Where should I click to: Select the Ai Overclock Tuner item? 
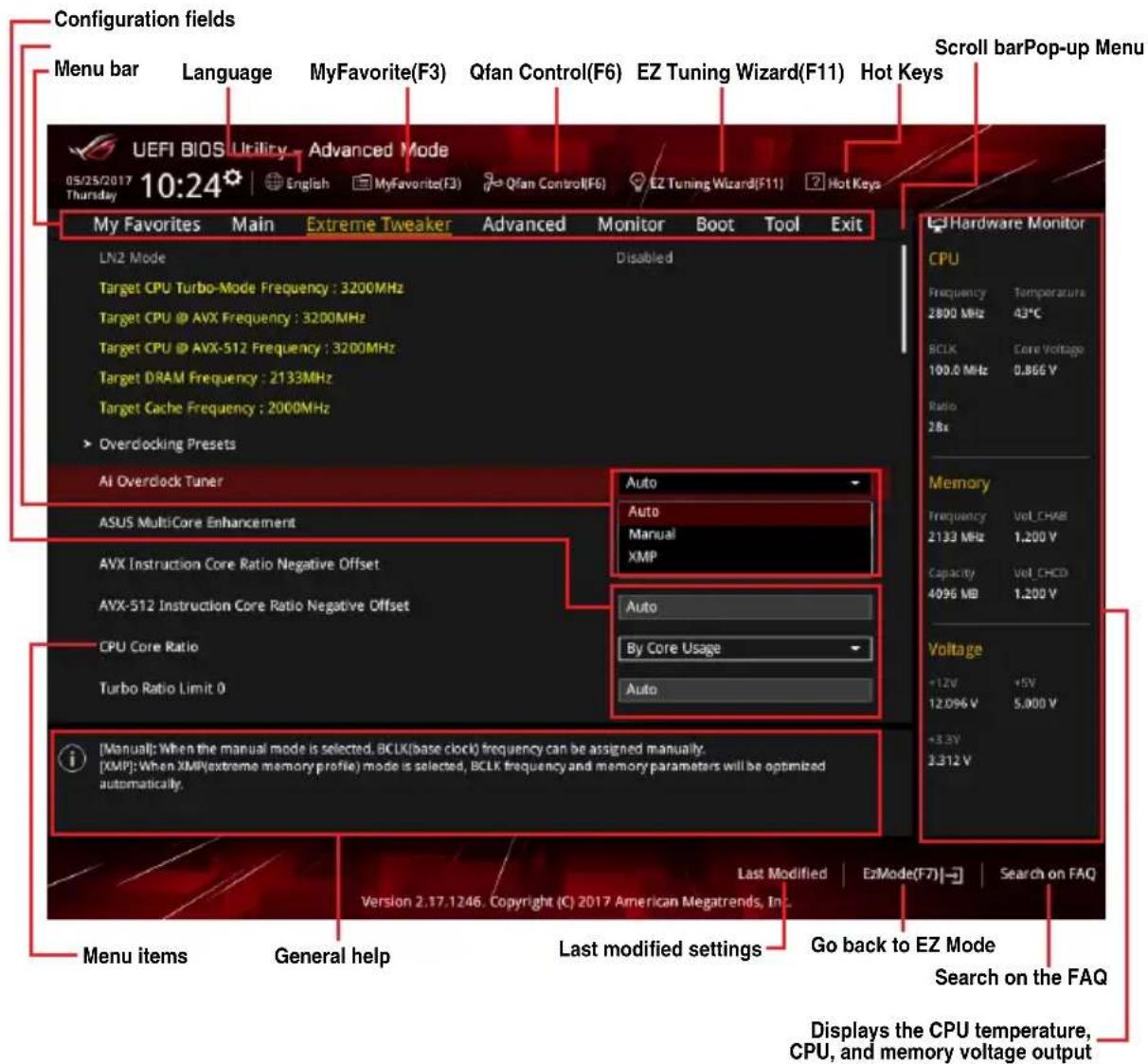[161, 481]
